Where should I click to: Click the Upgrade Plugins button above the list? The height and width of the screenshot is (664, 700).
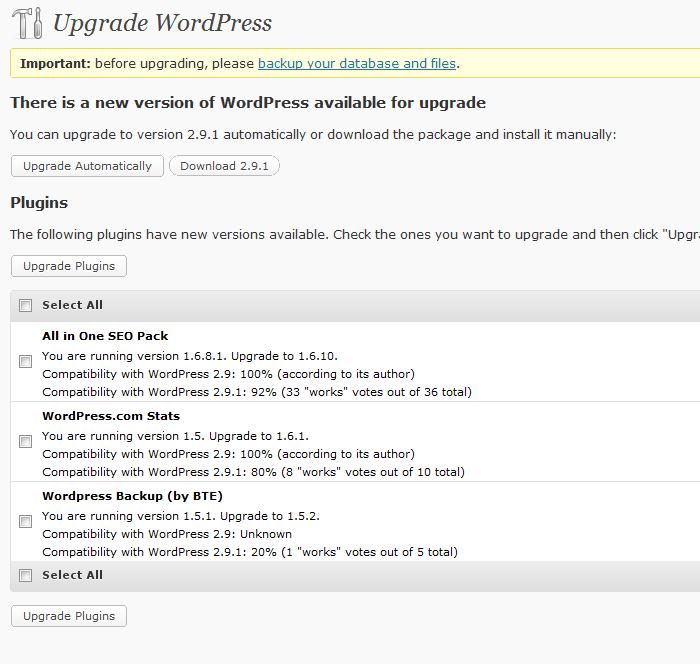(69, 266)
